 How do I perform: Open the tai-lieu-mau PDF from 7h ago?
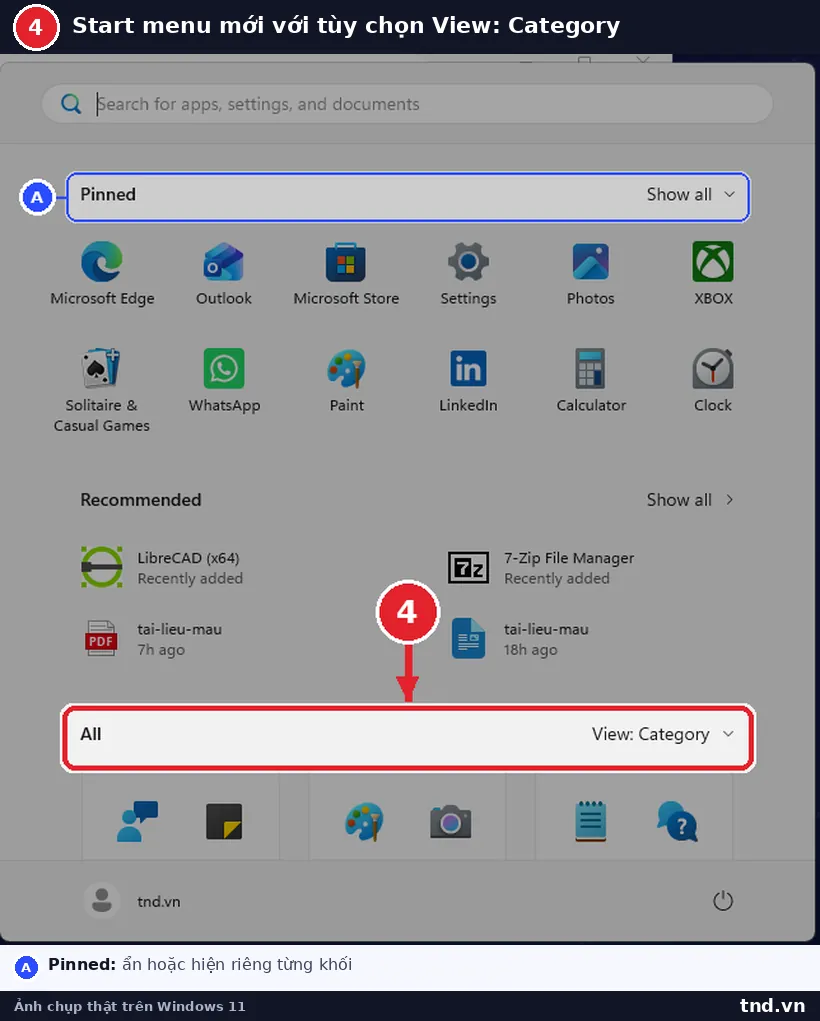pyautogui.click(x=152, y=639)
